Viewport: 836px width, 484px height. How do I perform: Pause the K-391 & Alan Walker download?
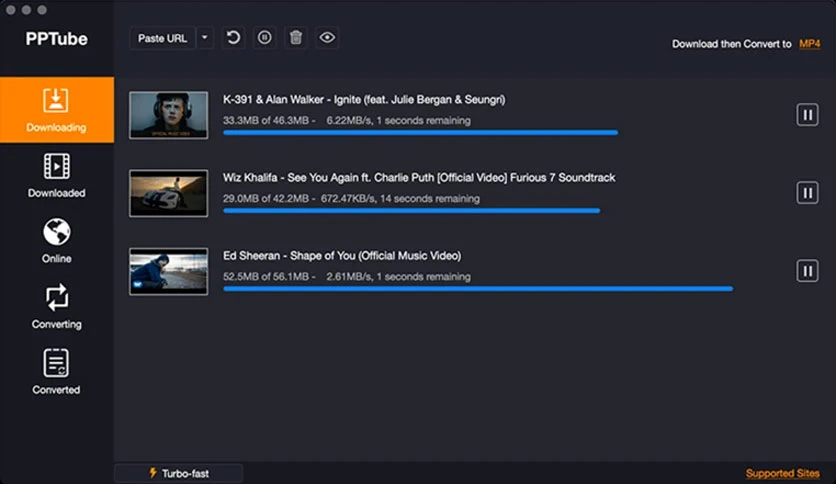807,115
